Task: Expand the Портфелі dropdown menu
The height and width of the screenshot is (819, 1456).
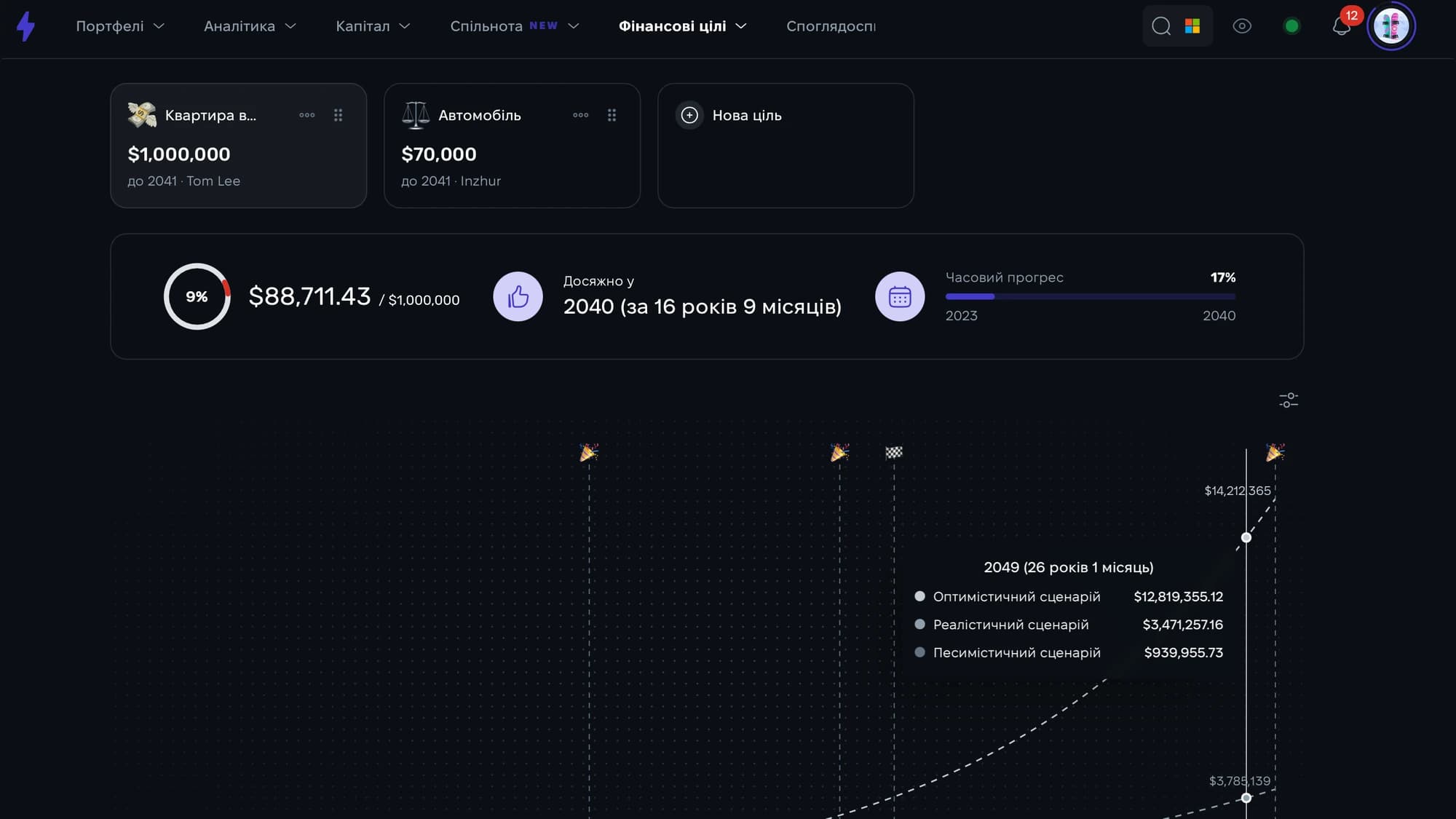Action: point(120,26)
